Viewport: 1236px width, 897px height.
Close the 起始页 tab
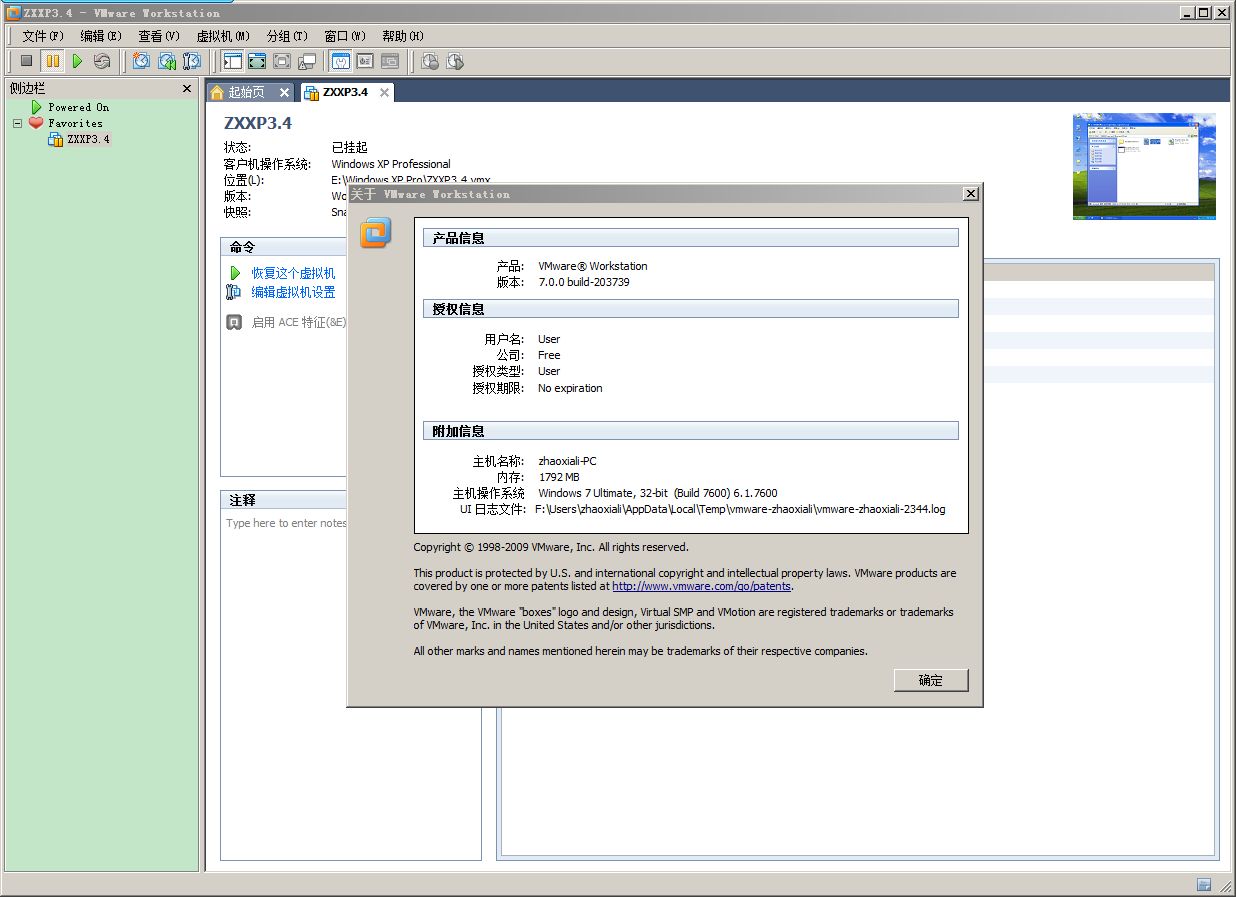point(284,92)
